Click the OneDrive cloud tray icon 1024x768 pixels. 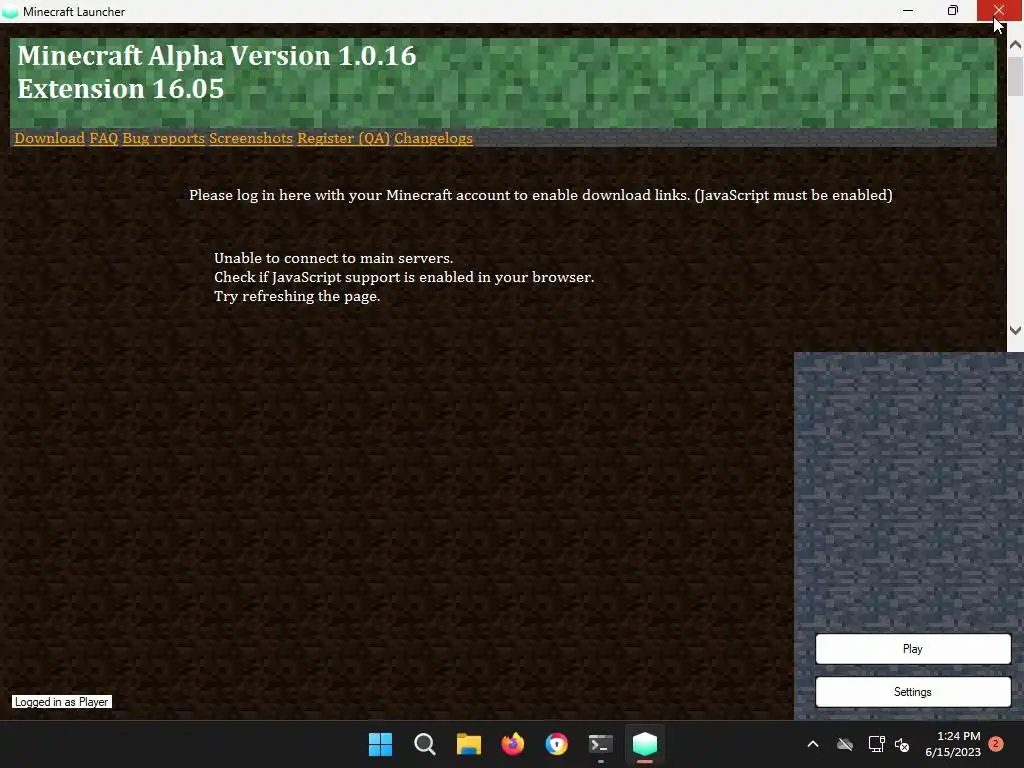tap(845, 744)
